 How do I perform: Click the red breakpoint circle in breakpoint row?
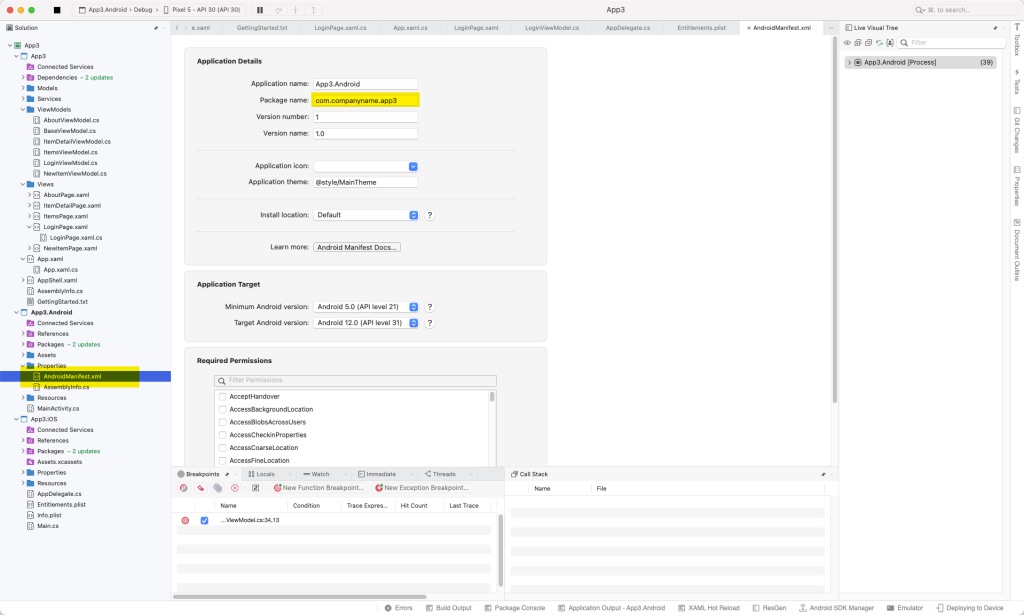tap(185, 520)
